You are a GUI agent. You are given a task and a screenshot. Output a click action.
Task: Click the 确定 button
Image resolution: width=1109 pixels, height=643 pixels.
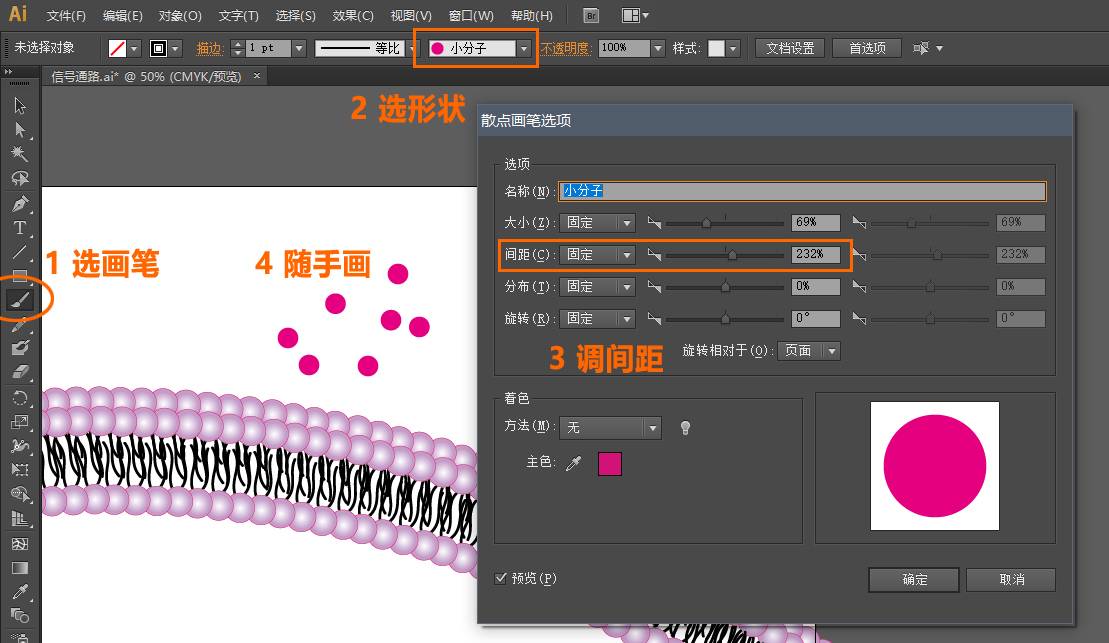(914, 579)
